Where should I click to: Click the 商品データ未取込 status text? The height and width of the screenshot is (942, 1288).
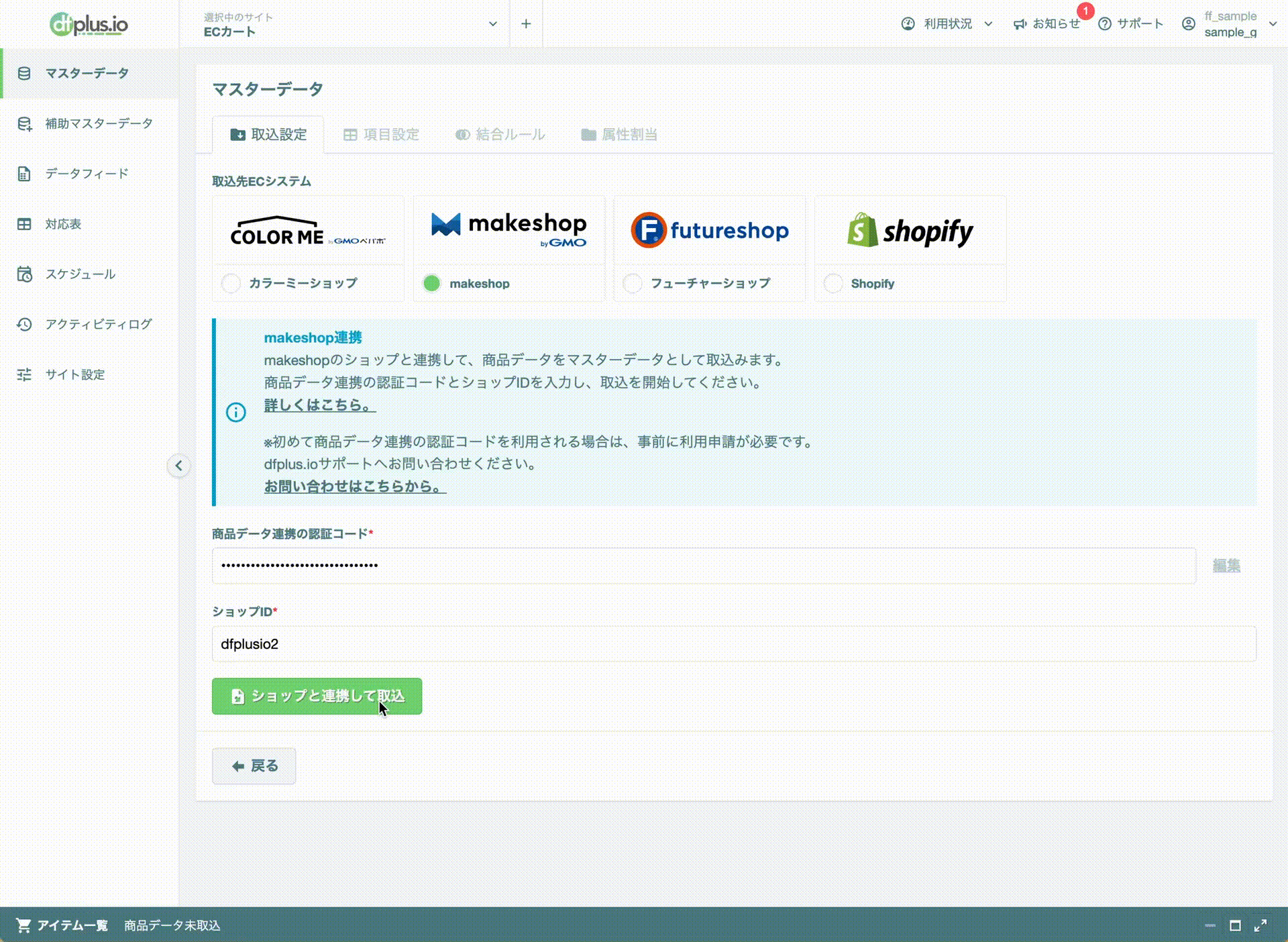click(172, 926)
